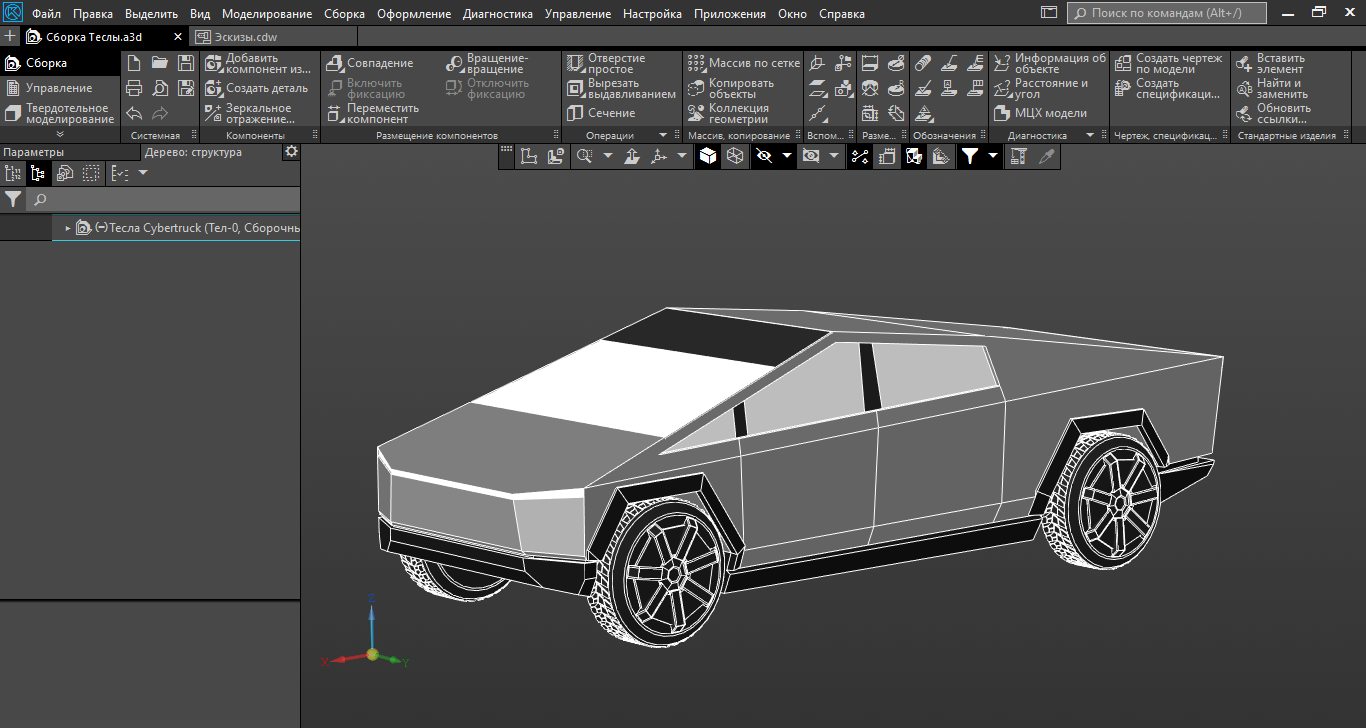Click Создать спецификацию command
Screen dimensions: 1366x728
pos(1168,88)
